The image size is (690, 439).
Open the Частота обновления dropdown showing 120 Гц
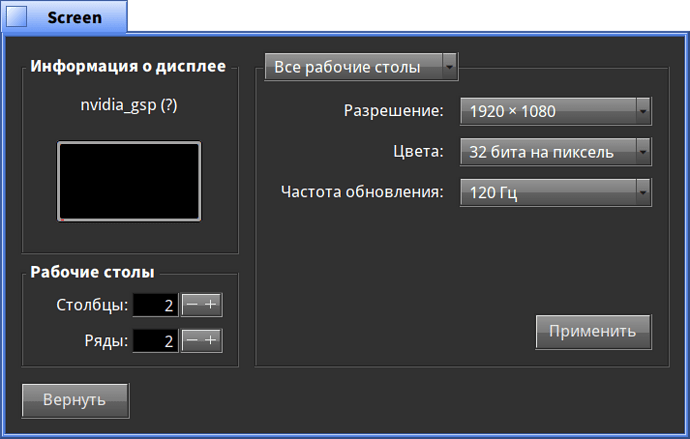pyautogui.click(x=555, y=192)
